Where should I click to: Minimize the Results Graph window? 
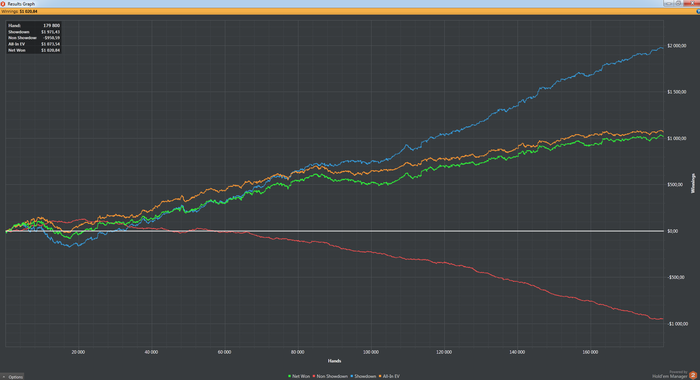(668, 3)
